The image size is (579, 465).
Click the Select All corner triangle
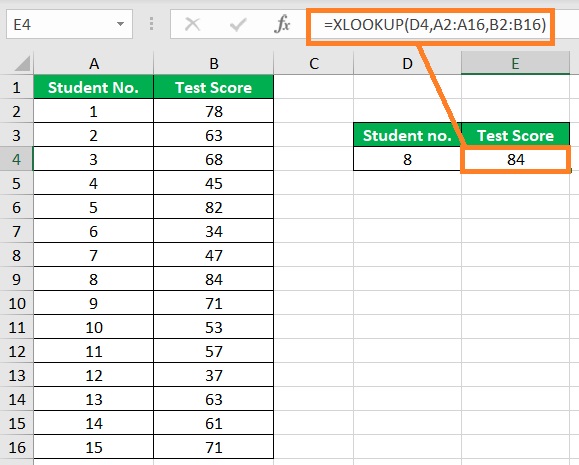point(22,64)
